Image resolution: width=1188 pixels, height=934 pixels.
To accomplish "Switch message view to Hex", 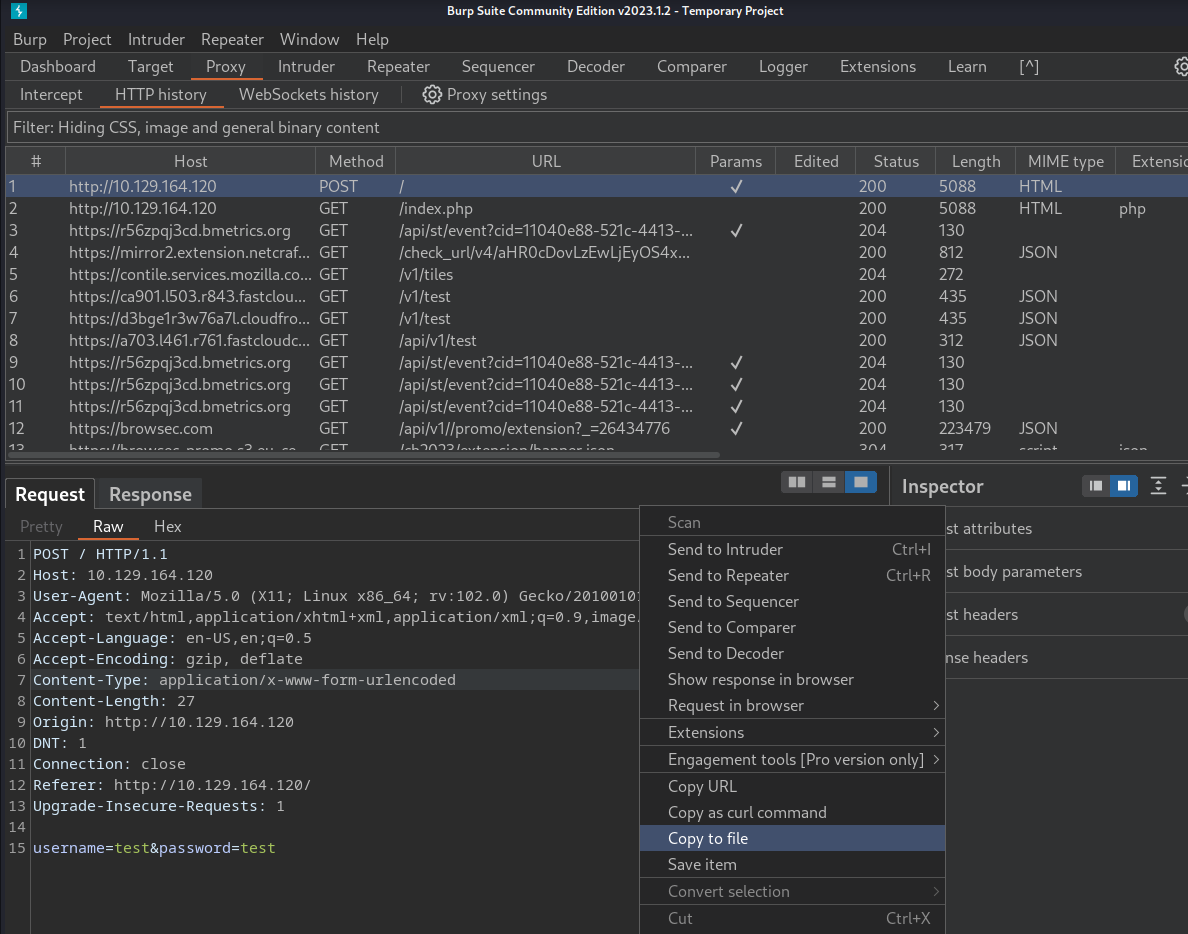I will (x=167, y=526).
